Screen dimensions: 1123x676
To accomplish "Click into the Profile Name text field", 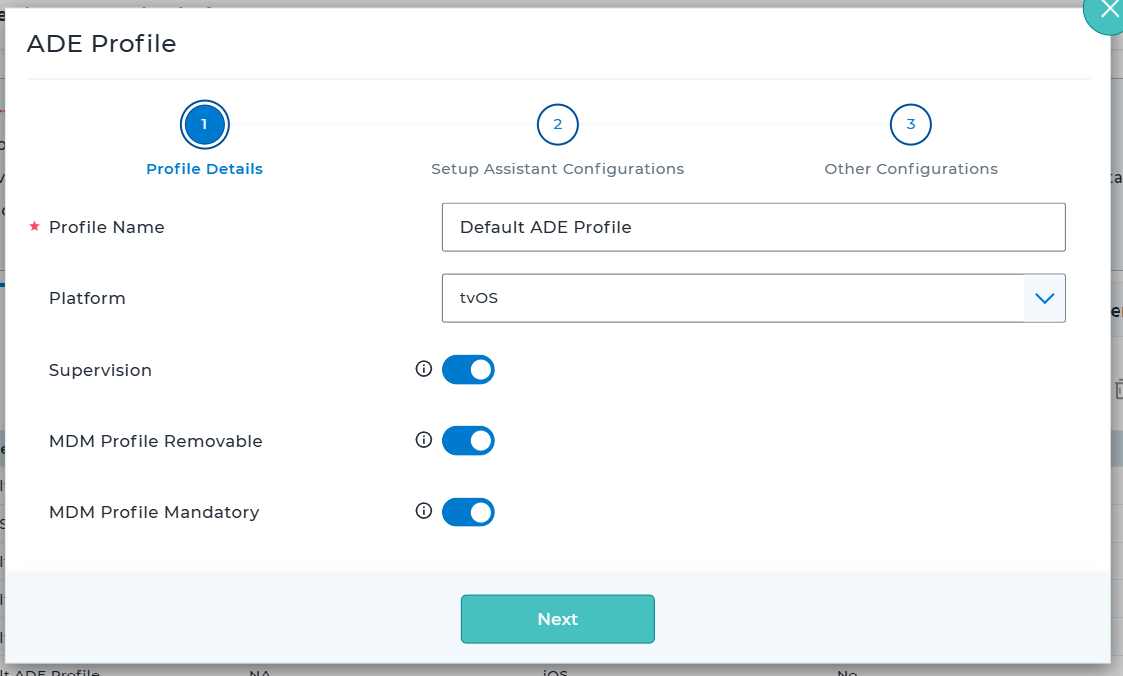I will pyautogui.click(x=753, y=227).
